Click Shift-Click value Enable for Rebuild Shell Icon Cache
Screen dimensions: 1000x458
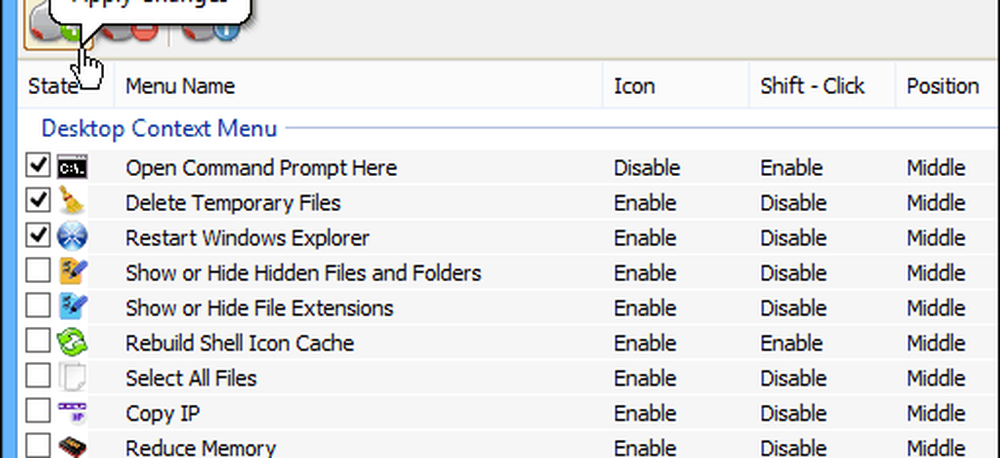[x=790, y=343]
